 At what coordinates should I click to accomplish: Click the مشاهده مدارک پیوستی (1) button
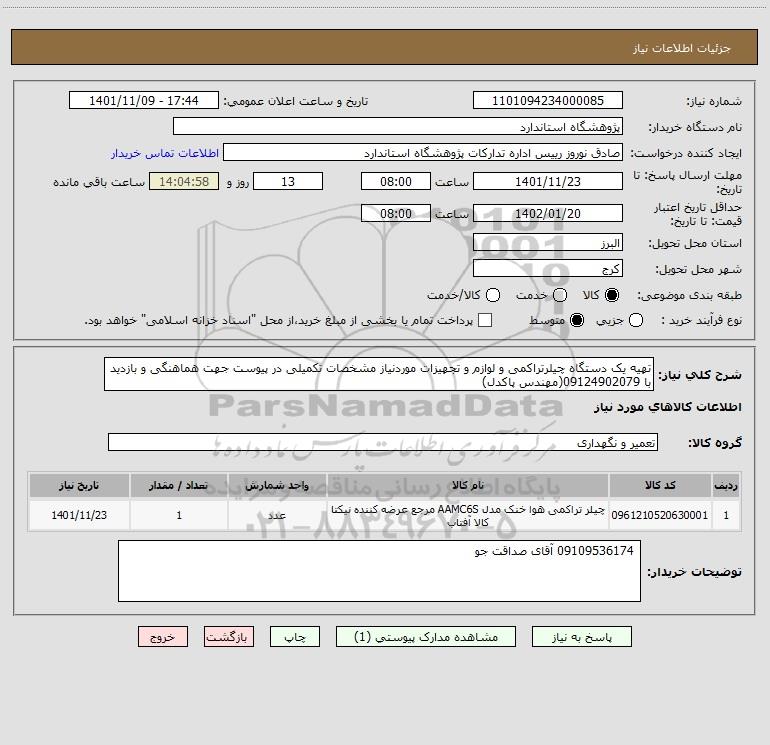[x=426, y=637]
